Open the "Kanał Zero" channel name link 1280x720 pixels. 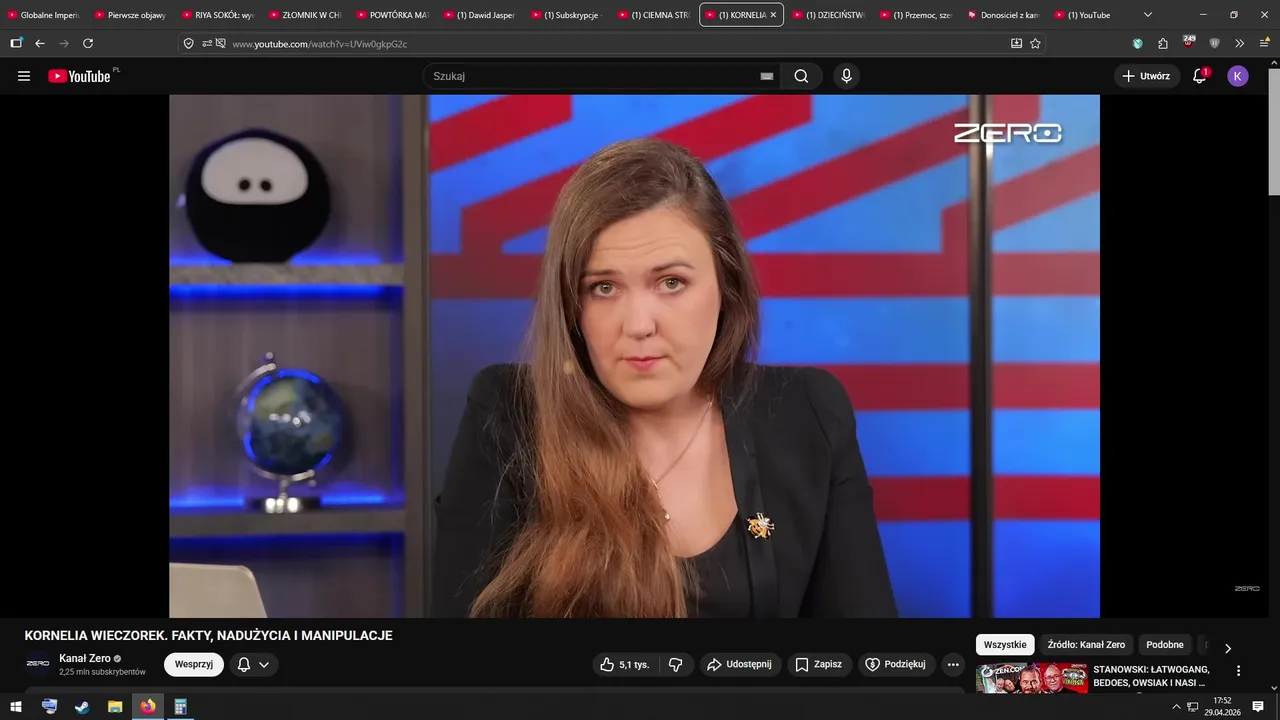click(85, 658)
